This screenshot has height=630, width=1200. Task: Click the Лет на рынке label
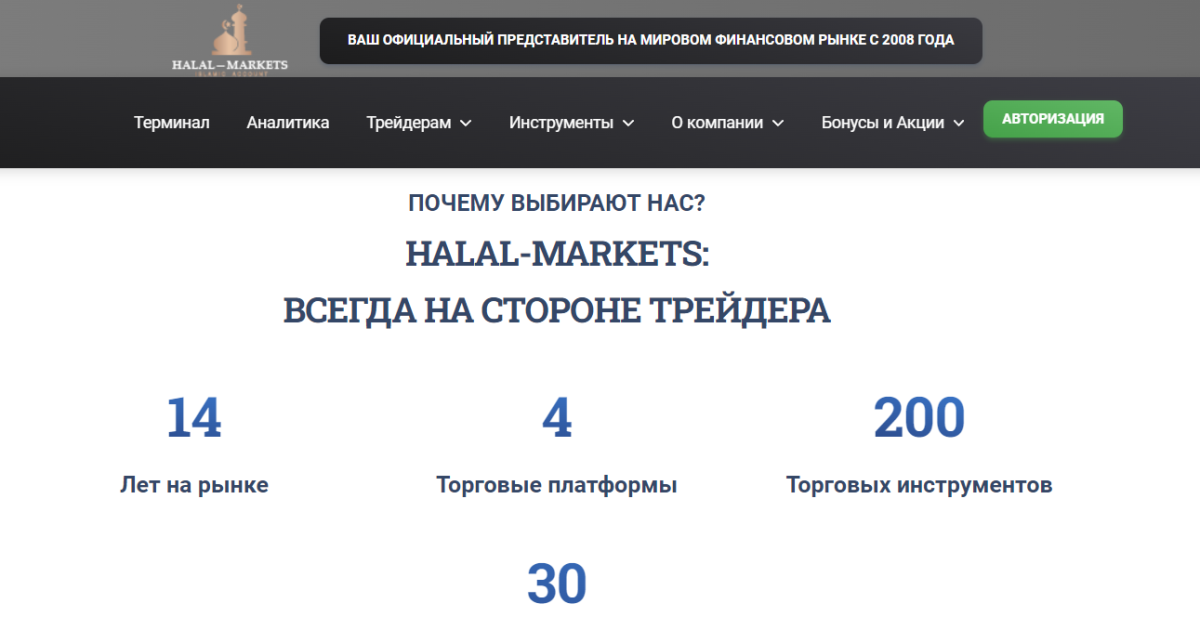tap(194, 486)
